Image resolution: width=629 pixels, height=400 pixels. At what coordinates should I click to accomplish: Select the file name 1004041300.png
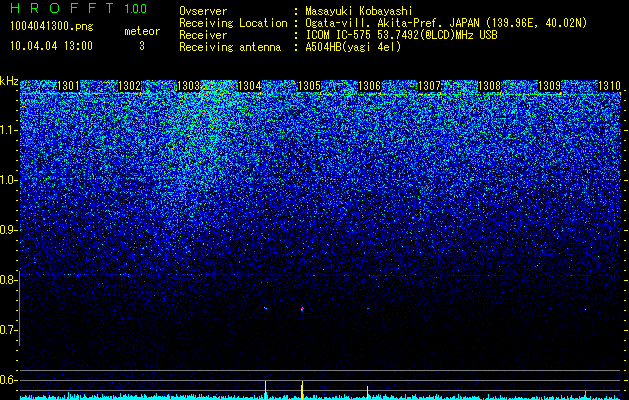52,27
